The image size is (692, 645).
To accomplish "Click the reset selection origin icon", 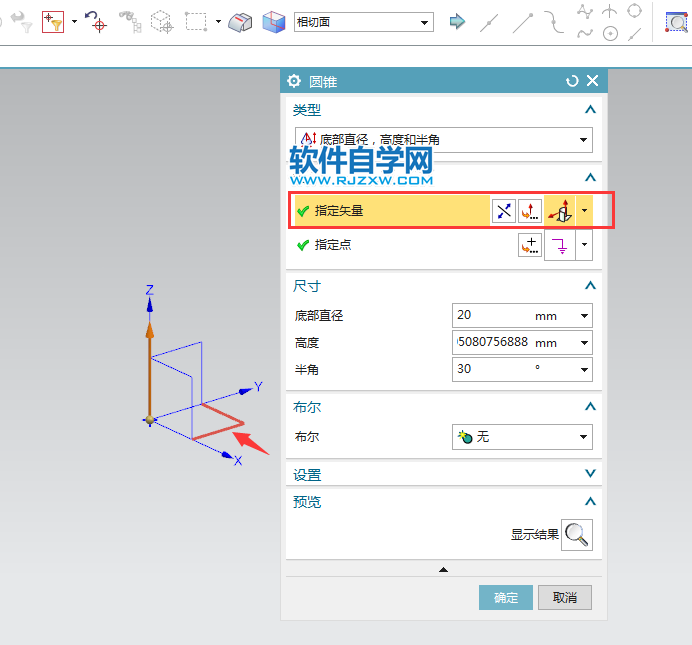I will (96, 22).
